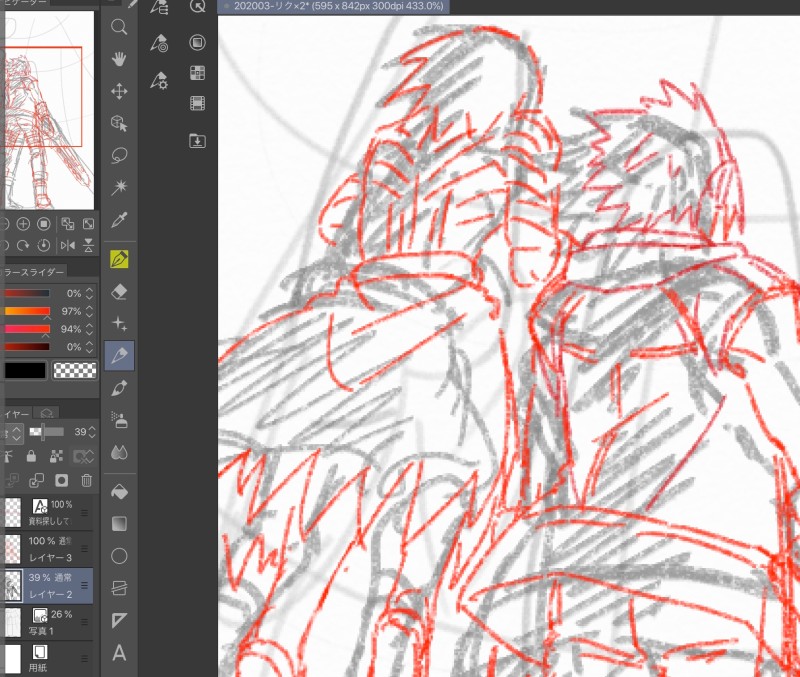
Task: Adjust the orange slider showing 97%
Action: click(x=27, y=311)
